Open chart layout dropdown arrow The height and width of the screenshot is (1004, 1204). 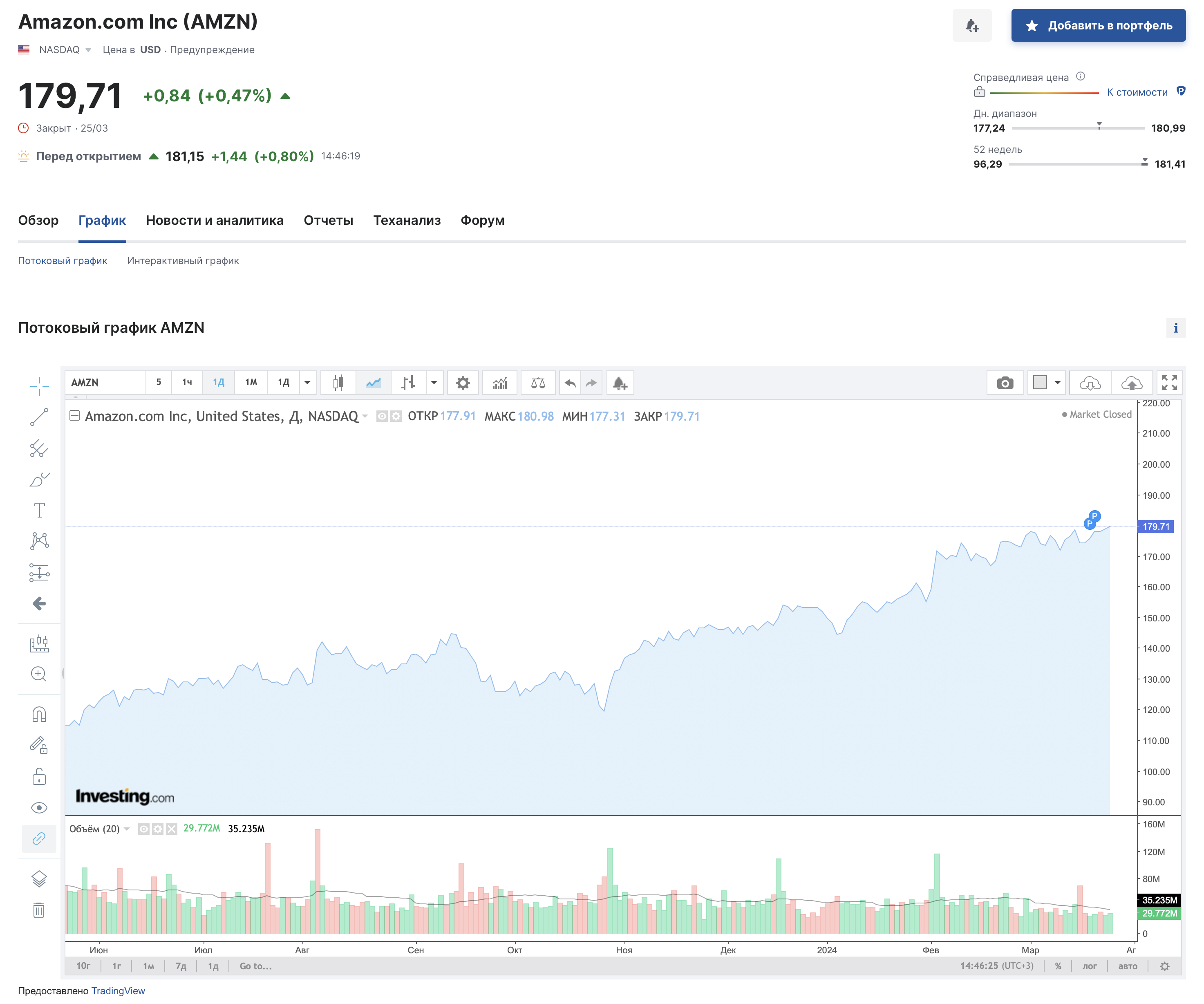(x=1058, y=383)
